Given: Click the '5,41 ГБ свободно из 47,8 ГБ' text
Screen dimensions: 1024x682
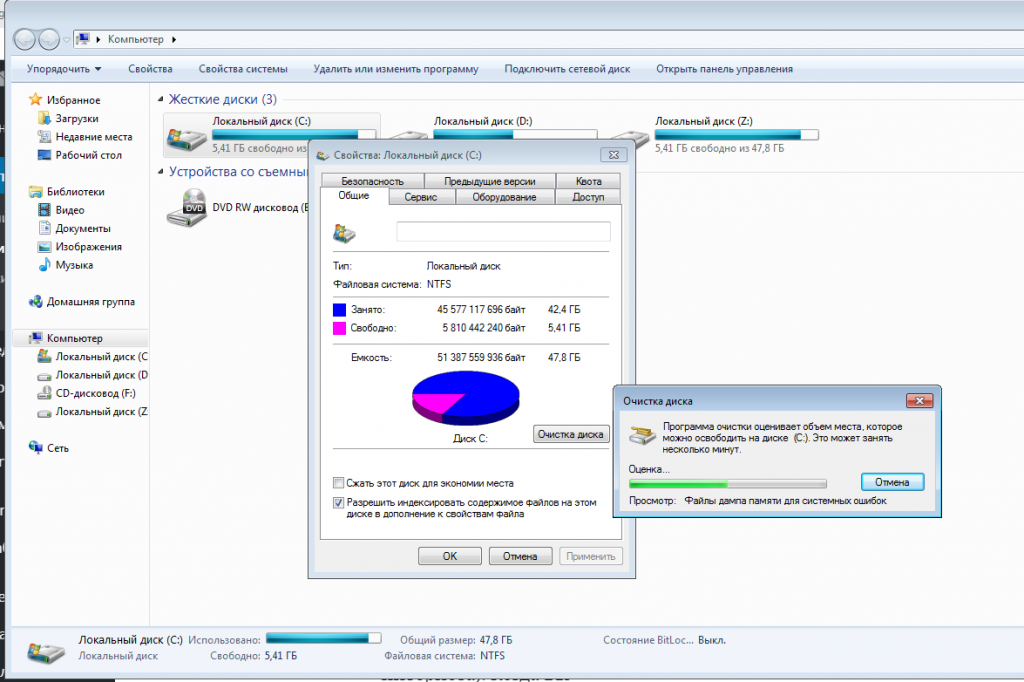Looking at the screenshot, I should 720,148.
